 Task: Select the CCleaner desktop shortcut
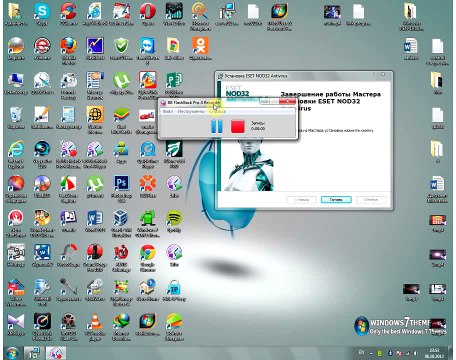(x=69, y=14)
